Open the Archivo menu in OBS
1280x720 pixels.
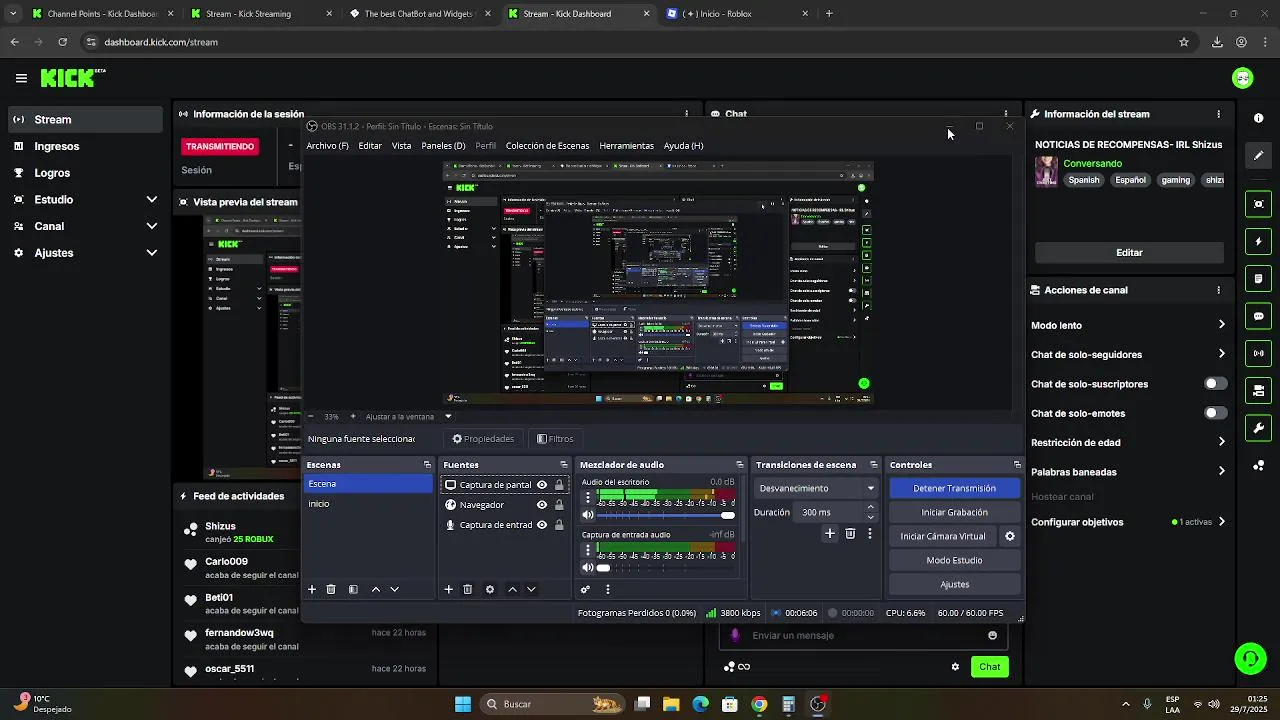coord(328,146)
